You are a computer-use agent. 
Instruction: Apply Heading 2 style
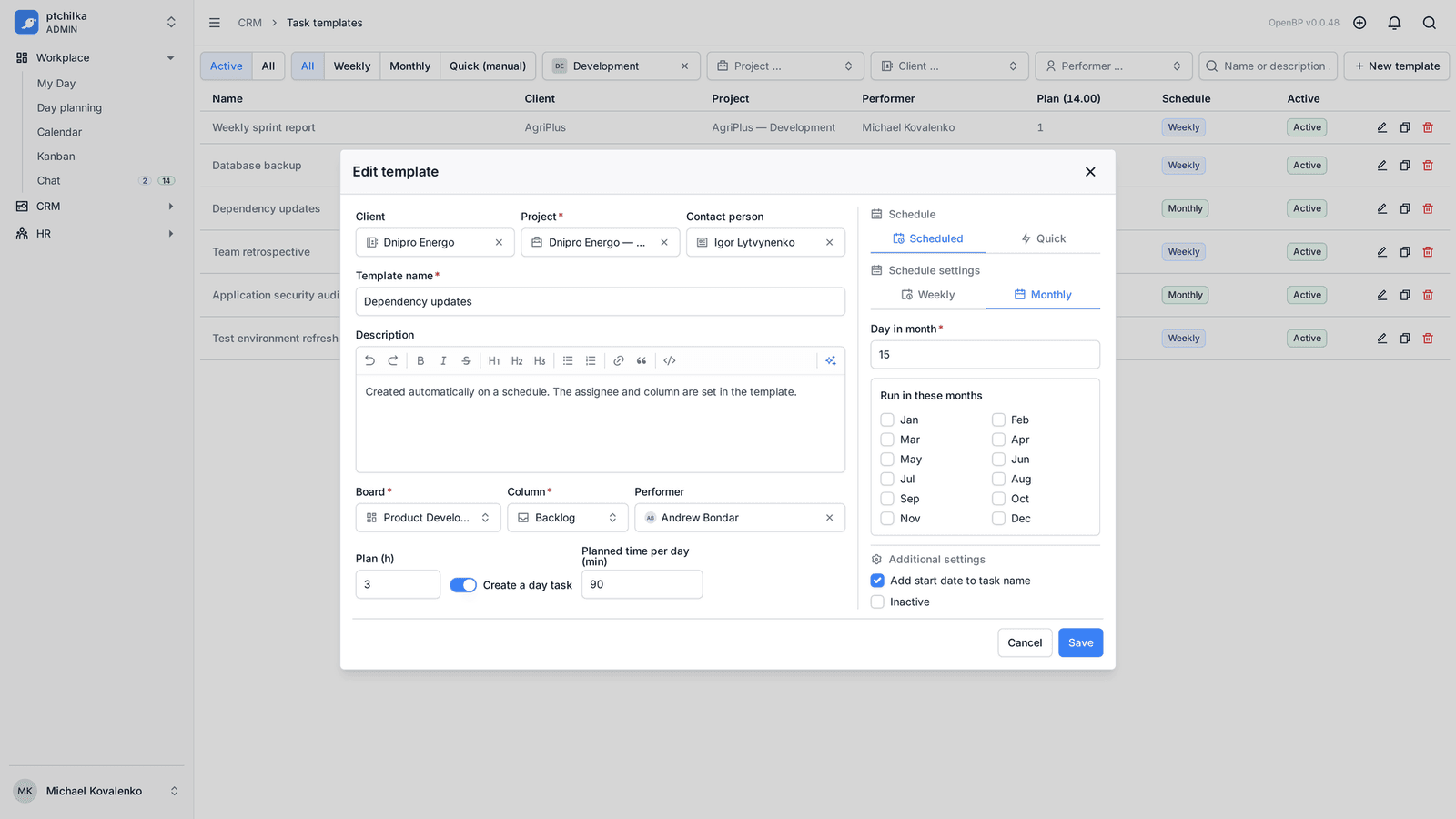[x=517, y=360]
